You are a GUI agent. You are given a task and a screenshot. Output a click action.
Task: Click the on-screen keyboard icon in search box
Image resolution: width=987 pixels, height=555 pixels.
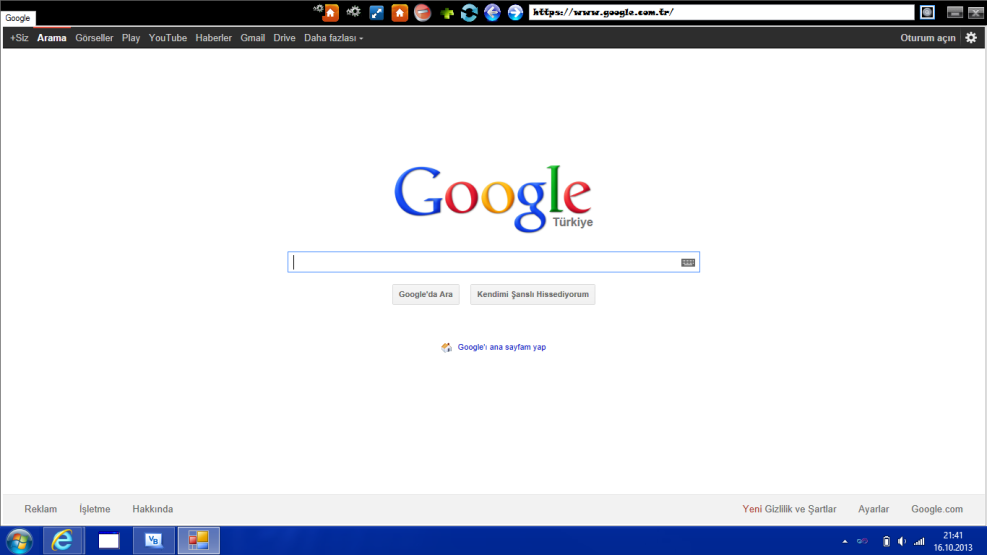click(688, 262)
